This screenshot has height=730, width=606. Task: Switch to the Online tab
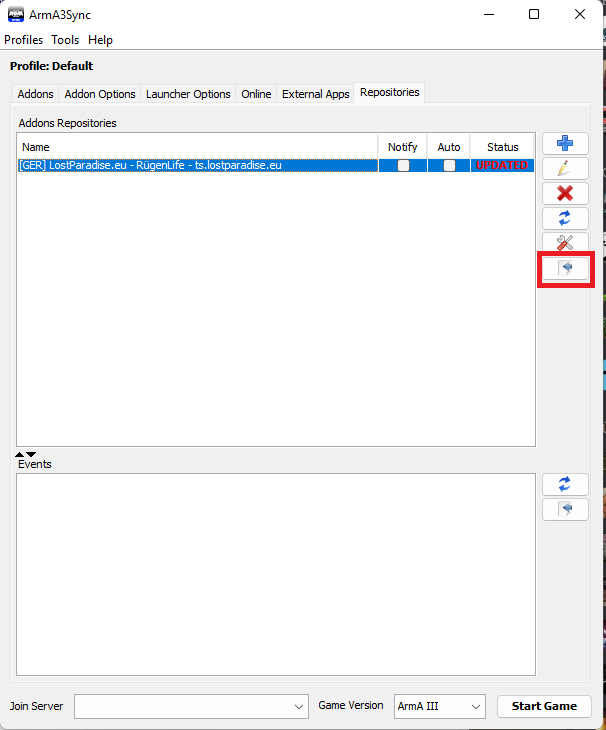tap(256, 94)
